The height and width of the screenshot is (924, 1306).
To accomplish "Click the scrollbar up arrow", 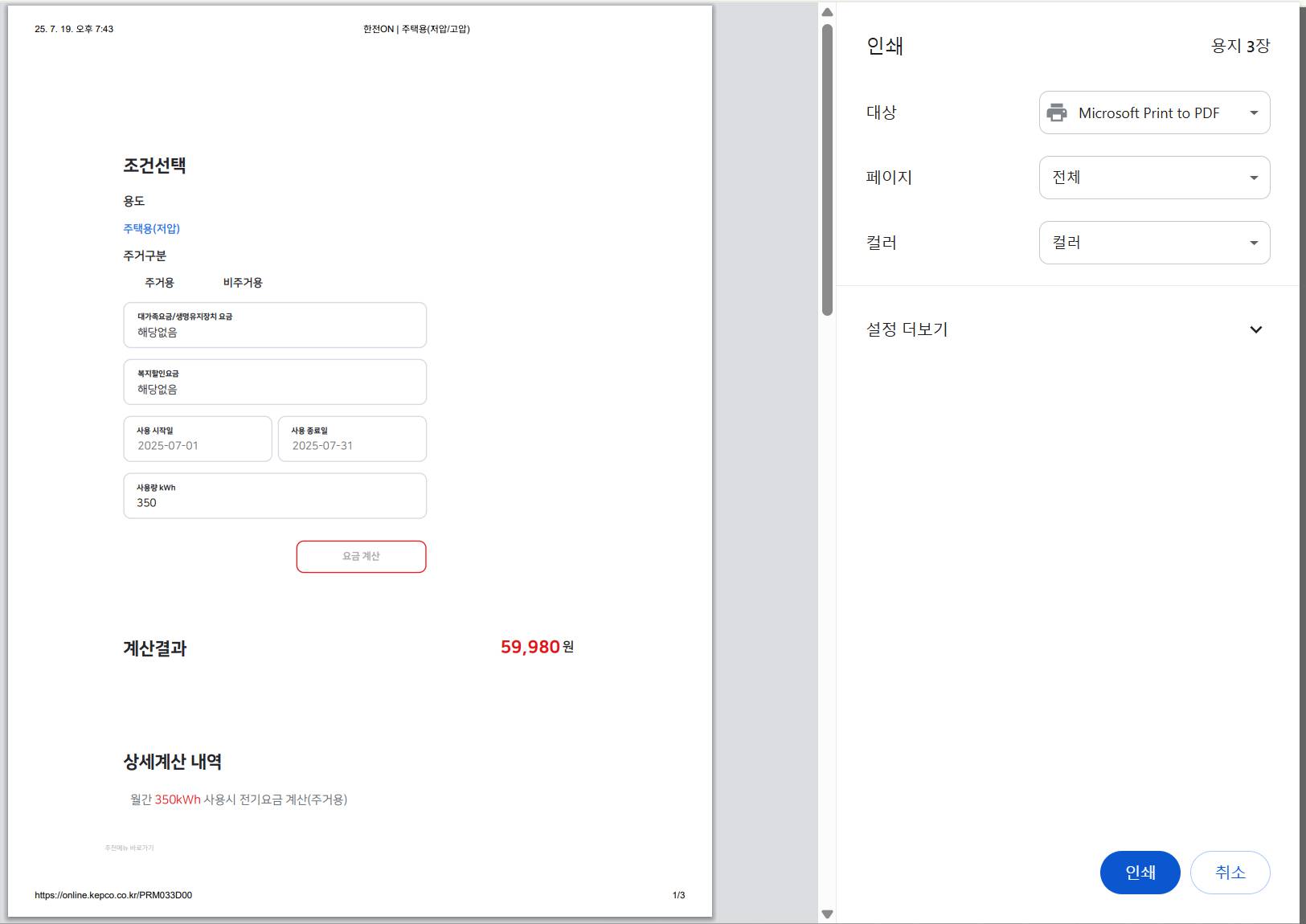I will coord(825,11).
